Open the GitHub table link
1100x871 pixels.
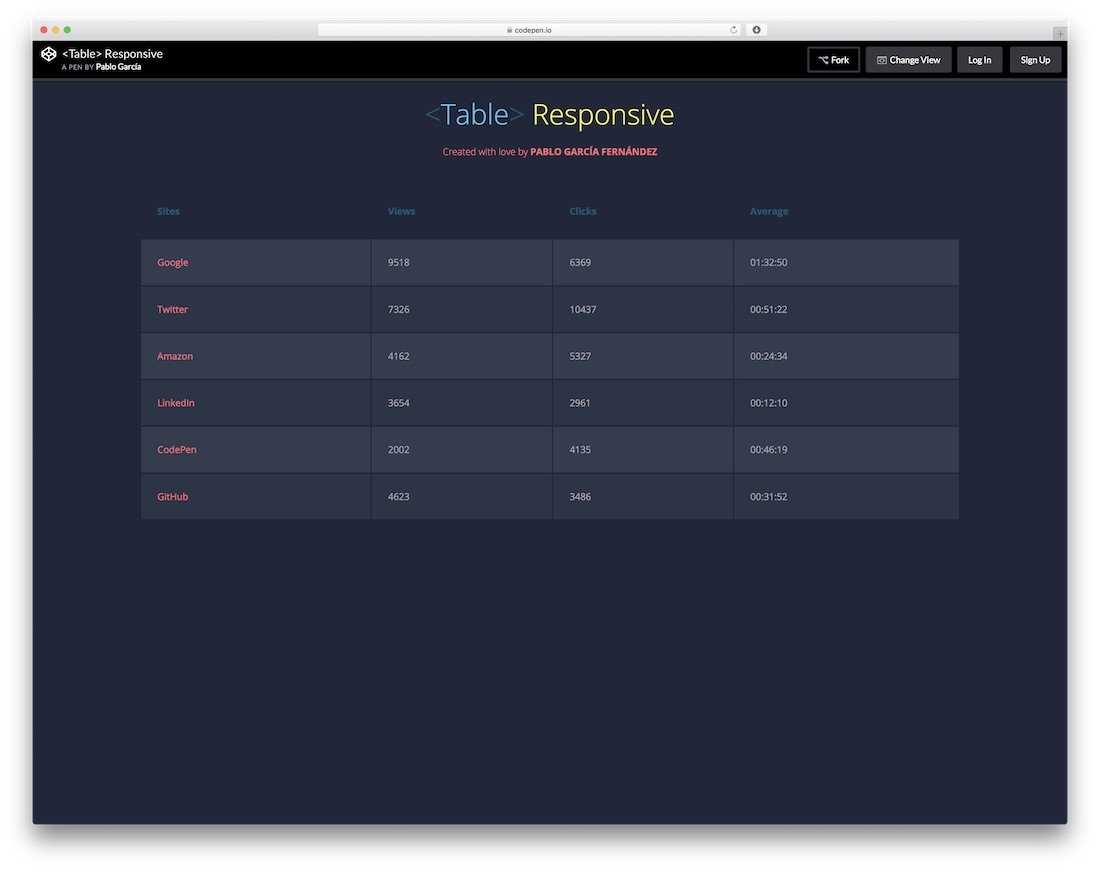click(172, 496)
